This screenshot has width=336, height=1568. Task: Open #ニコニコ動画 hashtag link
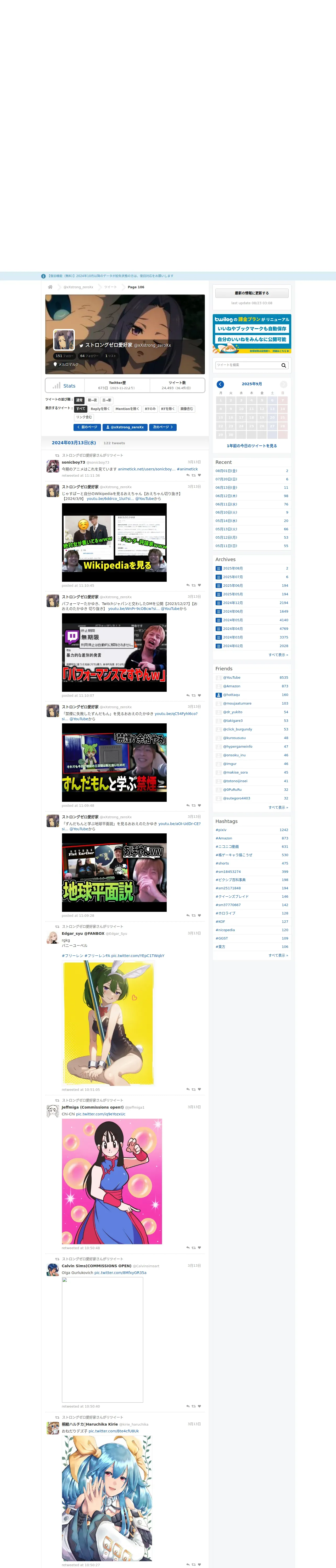point(227,846)
